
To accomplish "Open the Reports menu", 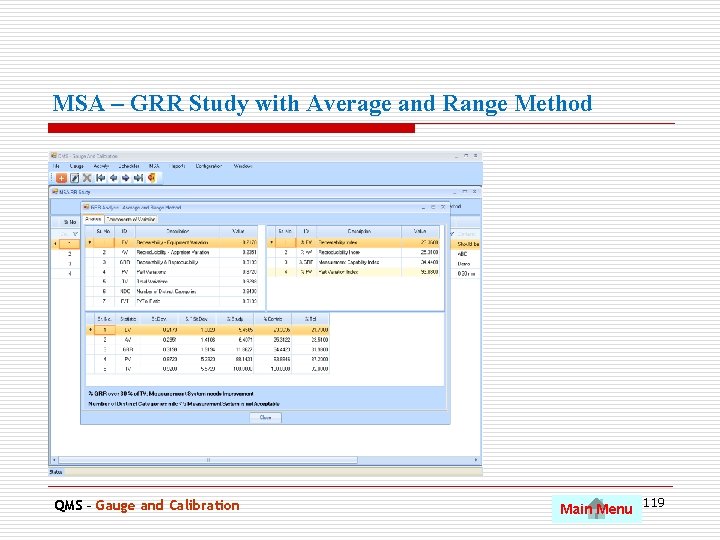I will pyautogui.click(x=178, y=166).
